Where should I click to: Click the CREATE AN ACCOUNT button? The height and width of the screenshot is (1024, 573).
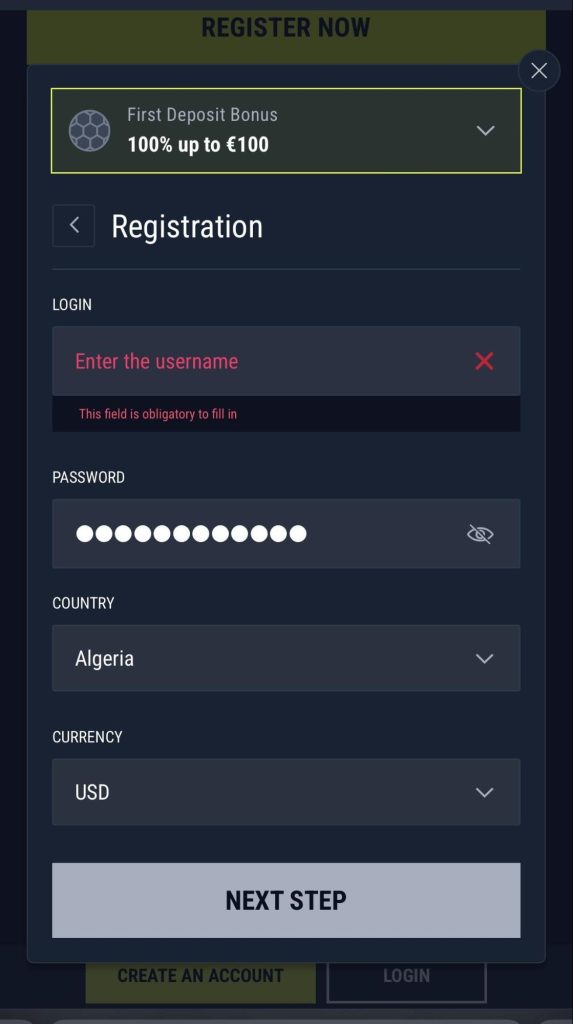[201, 978]
